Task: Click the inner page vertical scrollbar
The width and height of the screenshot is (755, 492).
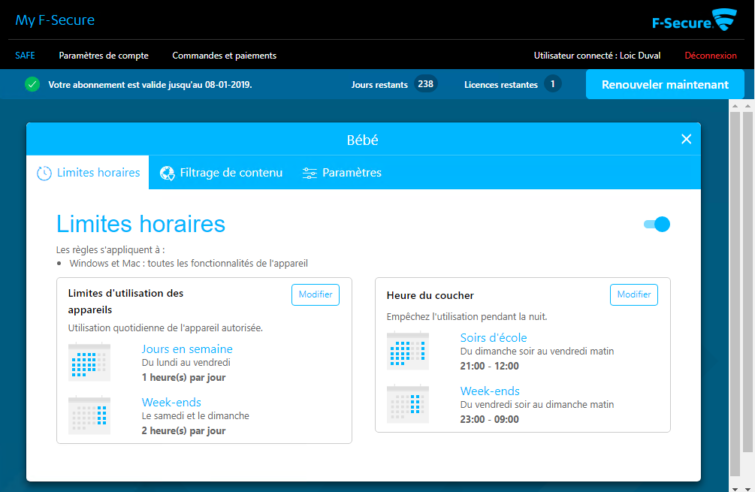Action: click(x=735, y=294)
